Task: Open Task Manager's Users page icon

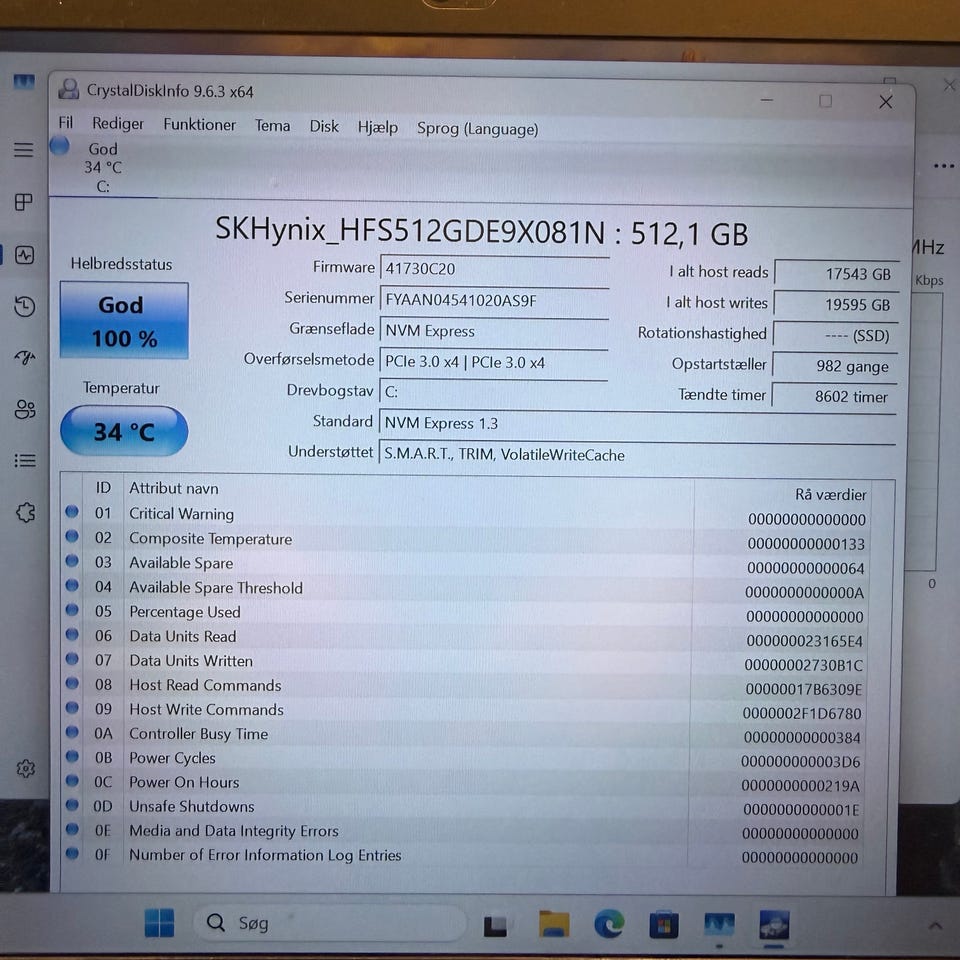Action: [24, 409]
